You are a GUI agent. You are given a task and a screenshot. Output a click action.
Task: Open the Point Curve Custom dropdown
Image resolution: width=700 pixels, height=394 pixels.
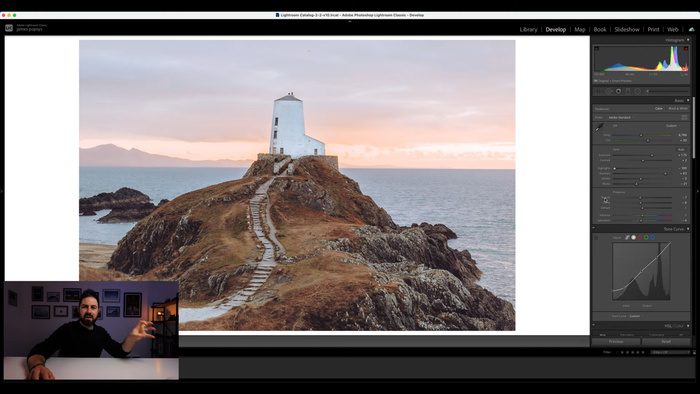coord(635,316)
